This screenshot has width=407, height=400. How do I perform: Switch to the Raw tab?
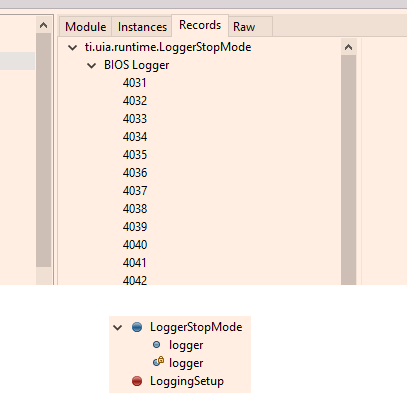251,27
